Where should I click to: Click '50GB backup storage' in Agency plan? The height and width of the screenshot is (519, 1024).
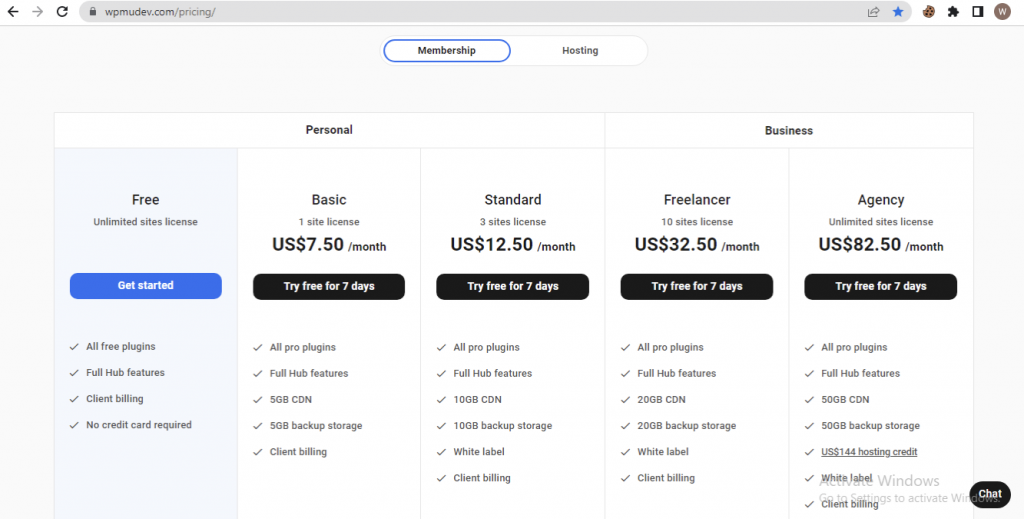coord(871,426)
